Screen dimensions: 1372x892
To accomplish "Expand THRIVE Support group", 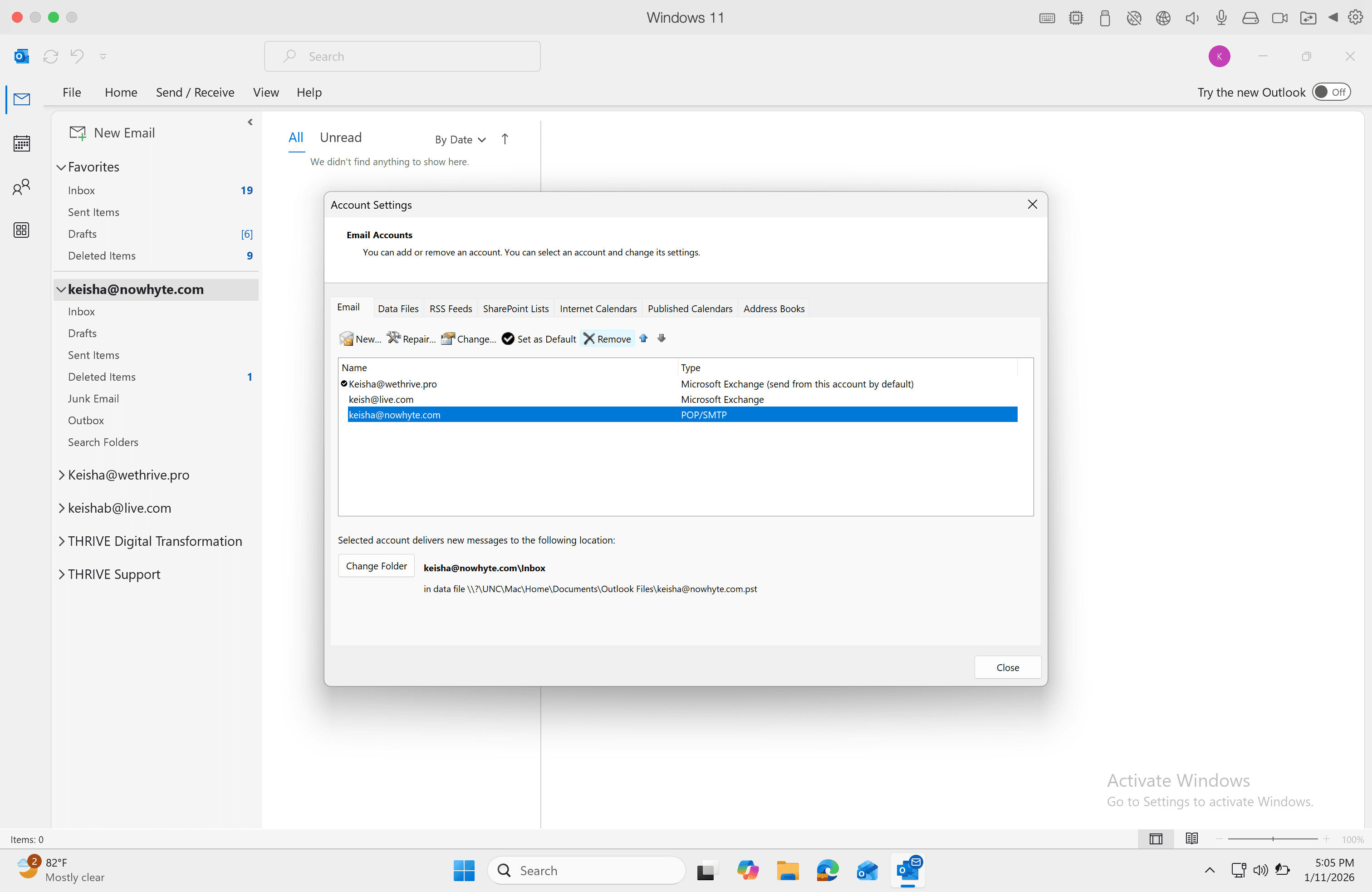I will (61, 574).
